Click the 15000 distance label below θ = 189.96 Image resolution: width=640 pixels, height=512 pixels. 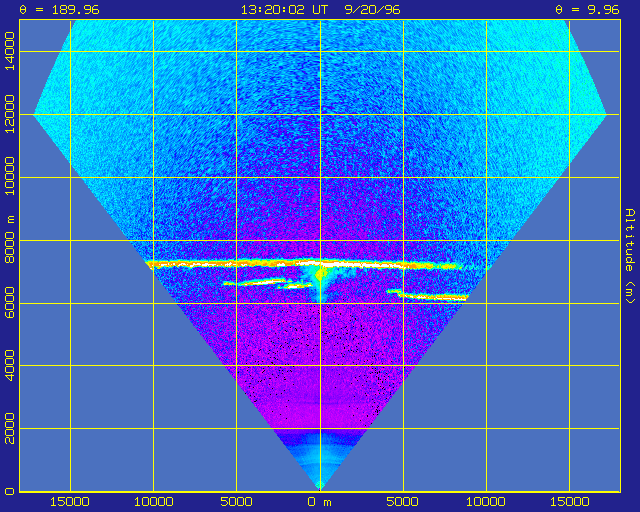70,502
